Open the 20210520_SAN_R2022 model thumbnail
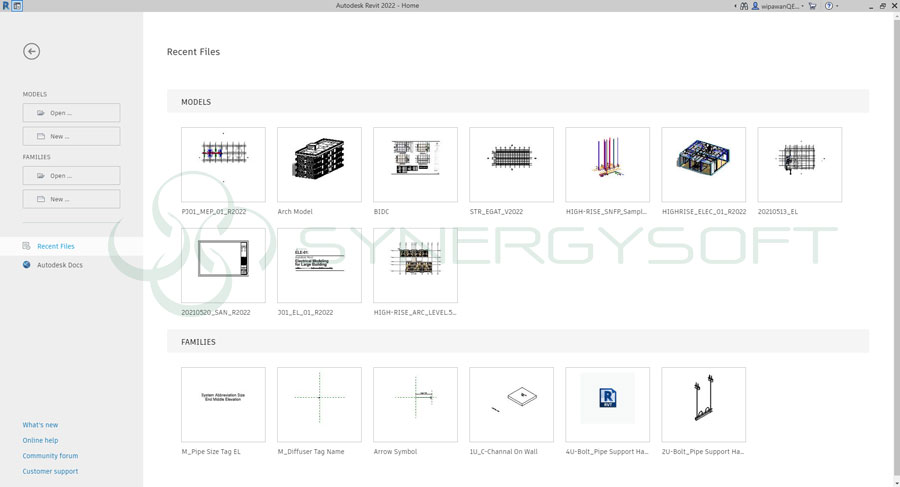 click(x=223, y=265)
